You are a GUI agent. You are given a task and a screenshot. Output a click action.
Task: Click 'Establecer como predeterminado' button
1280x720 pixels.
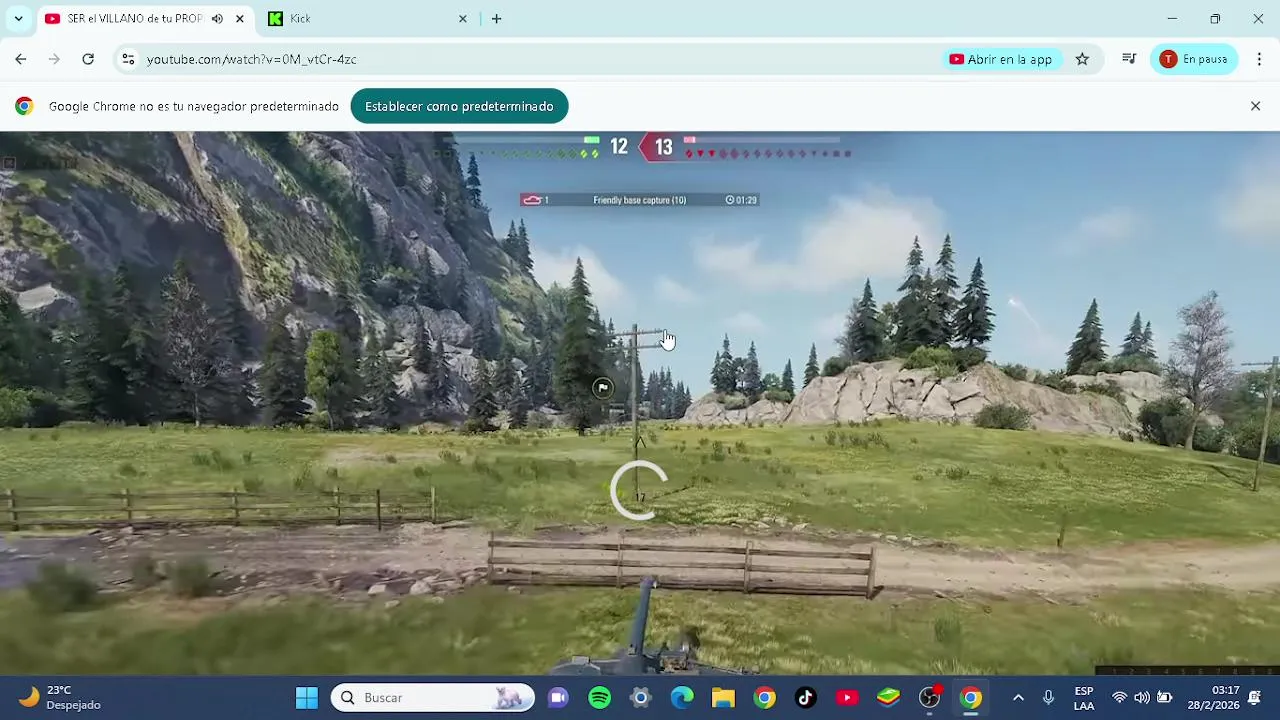[459, 106]
